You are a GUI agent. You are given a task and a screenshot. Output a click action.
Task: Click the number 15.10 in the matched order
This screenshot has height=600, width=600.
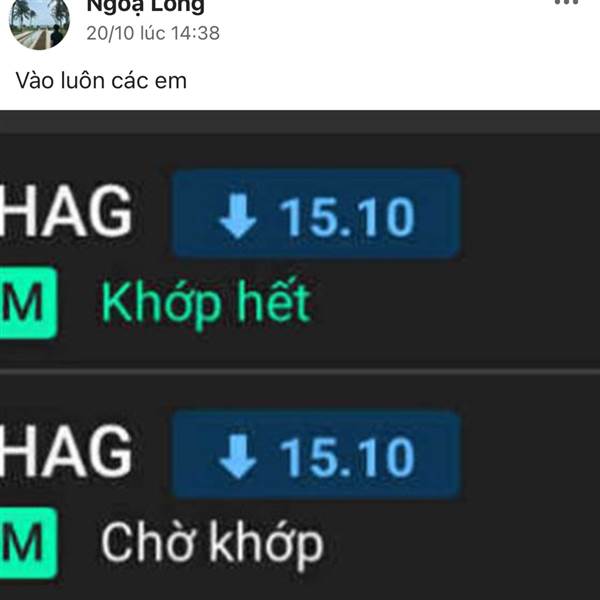[347, 217]
